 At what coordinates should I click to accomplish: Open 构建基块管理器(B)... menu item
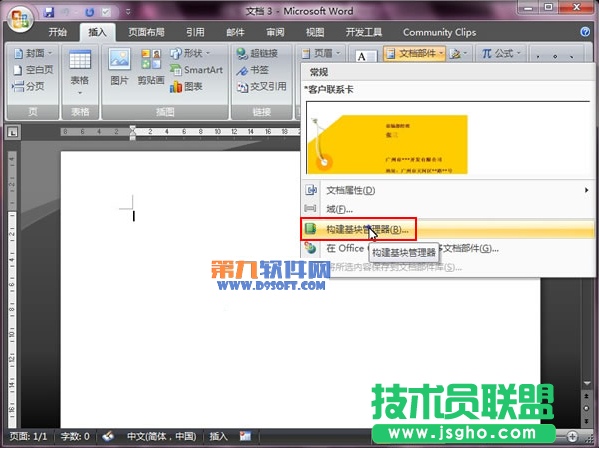point(448,230)
